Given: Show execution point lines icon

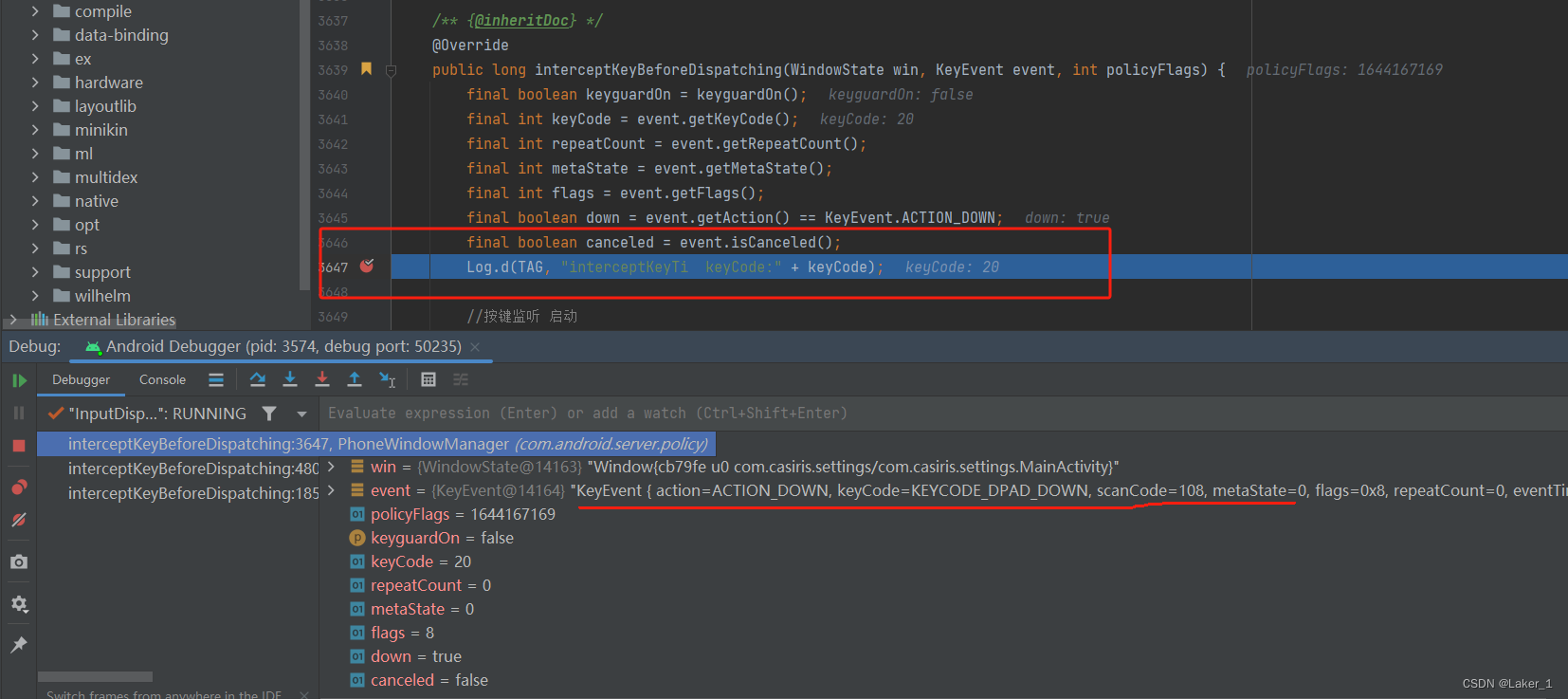Looking at the screenshot, I should 216,380.
